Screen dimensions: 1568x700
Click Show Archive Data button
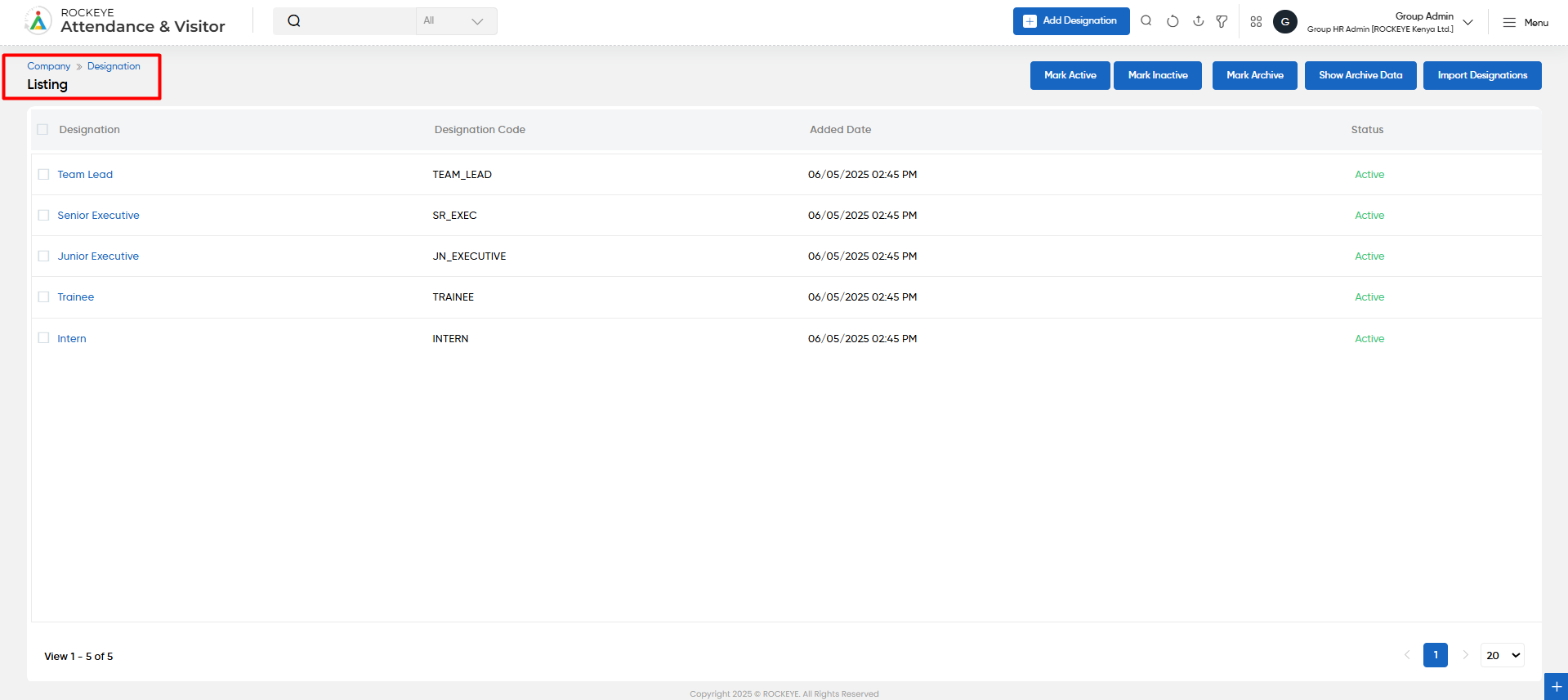[x=1360, y=75]
